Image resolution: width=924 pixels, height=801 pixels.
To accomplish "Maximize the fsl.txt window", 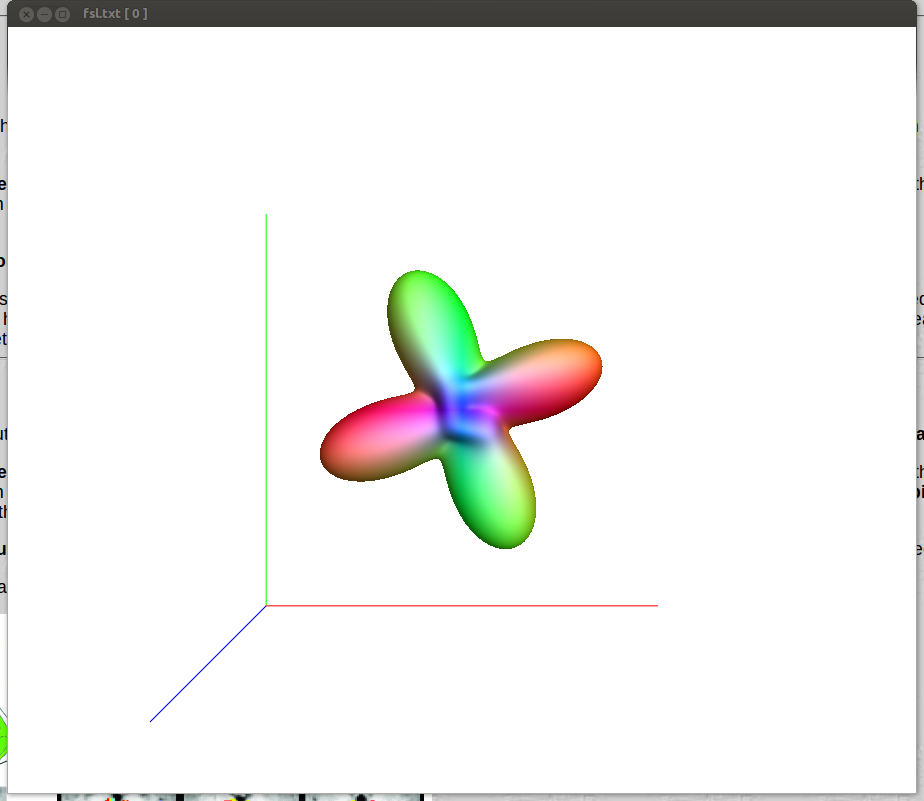I will coord(63,14).
